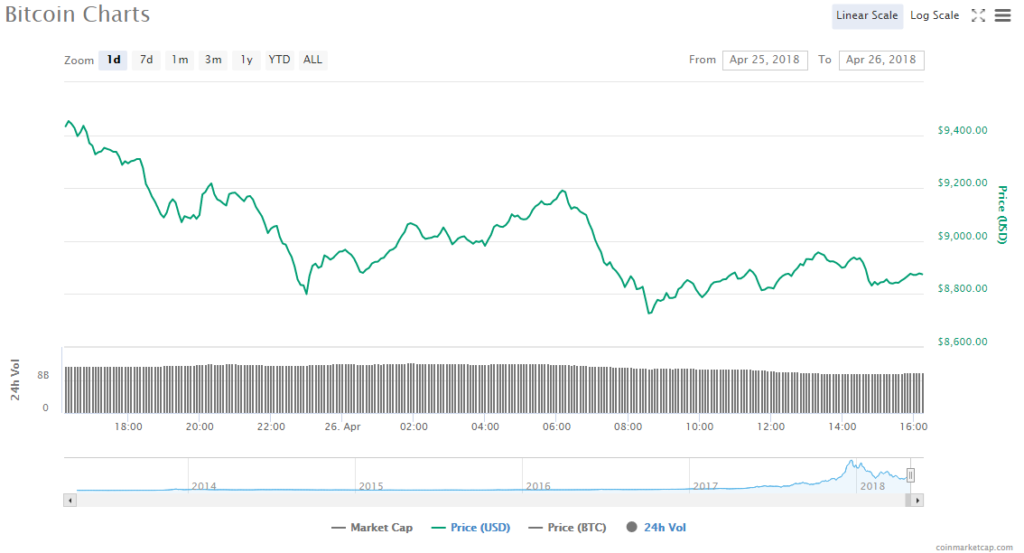1024x553 pixels.
Task: Set zoom to 3m
Action: pos(213,60)
